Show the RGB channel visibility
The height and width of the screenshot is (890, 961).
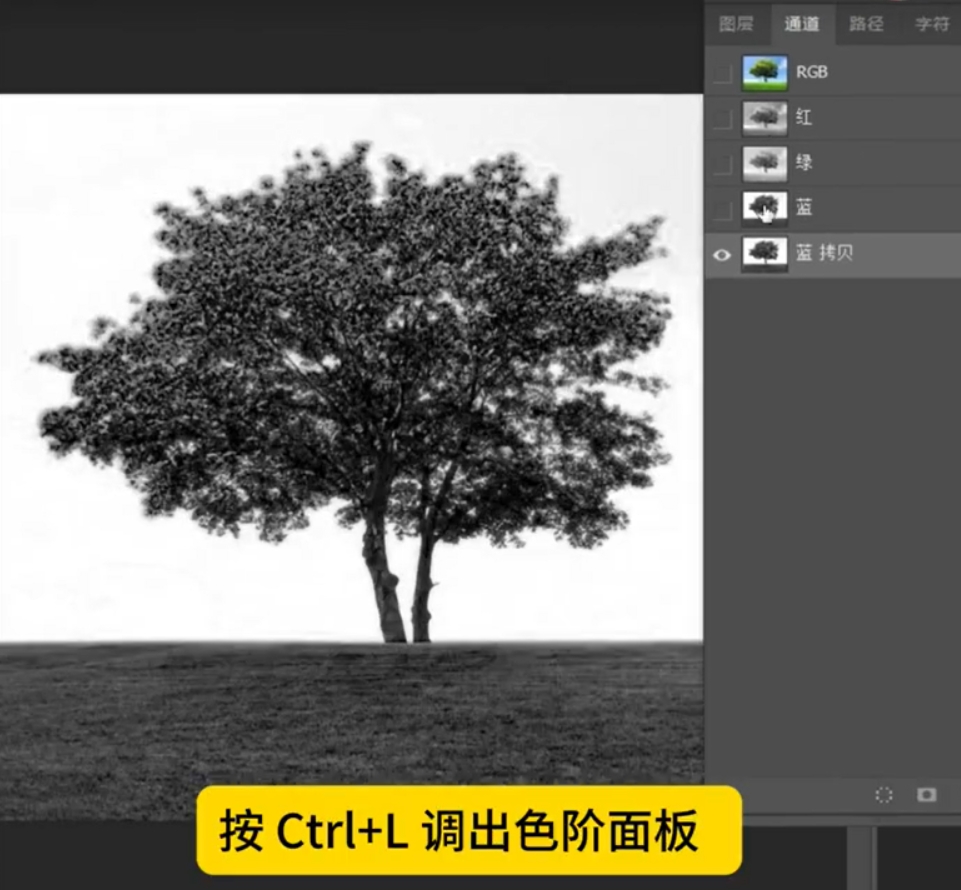click(722, 71)
